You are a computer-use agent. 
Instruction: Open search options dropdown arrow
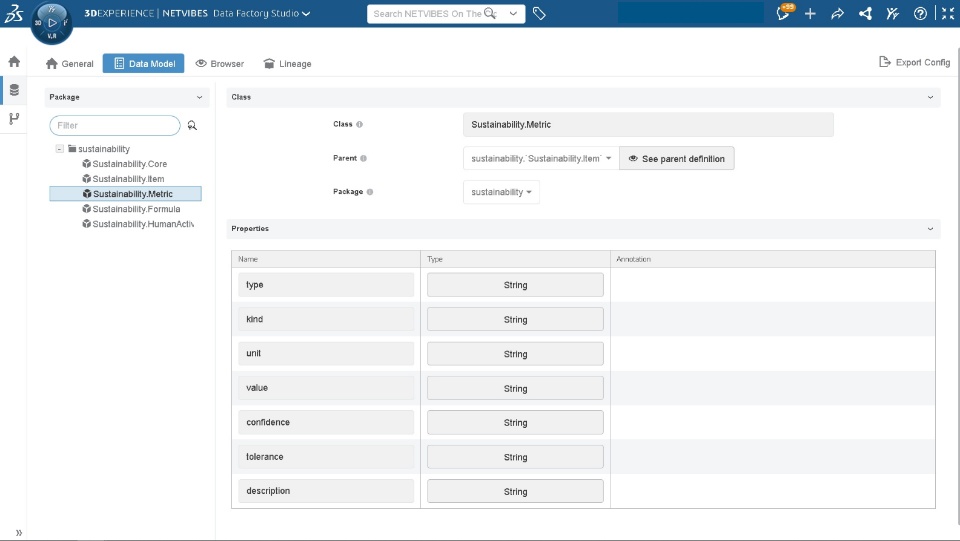513,13
